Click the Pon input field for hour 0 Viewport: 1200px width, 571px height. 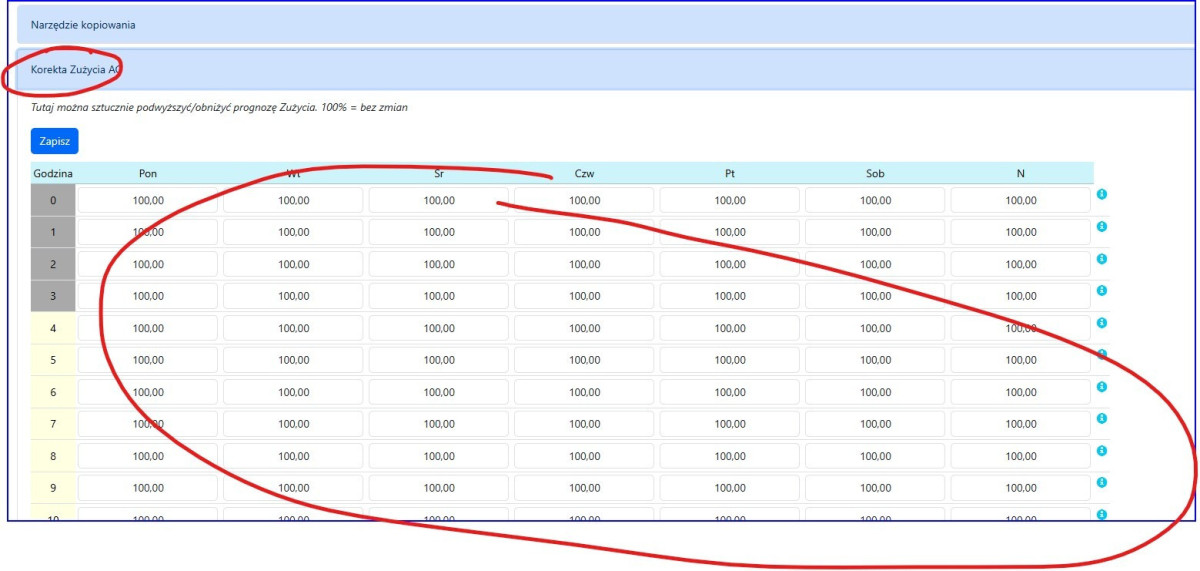point(148,200)
